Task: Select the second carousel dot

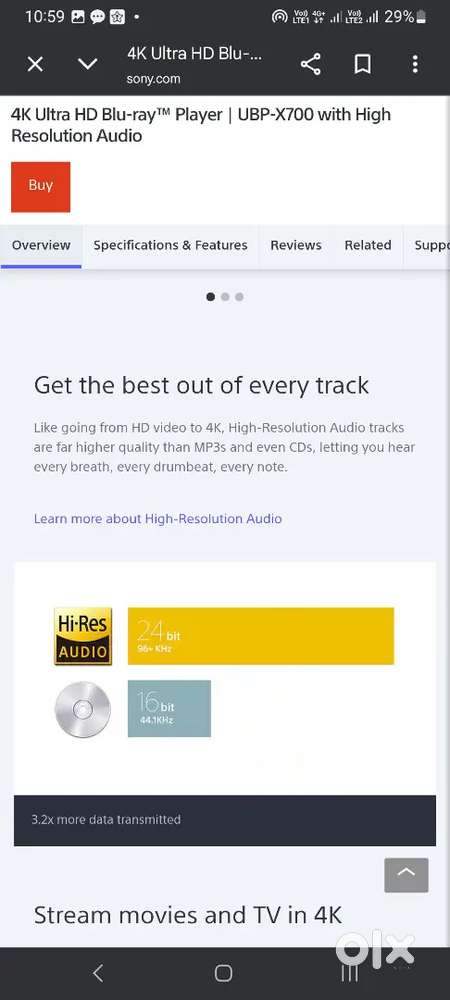Action: pyautogui.click(x=225, y=297)
